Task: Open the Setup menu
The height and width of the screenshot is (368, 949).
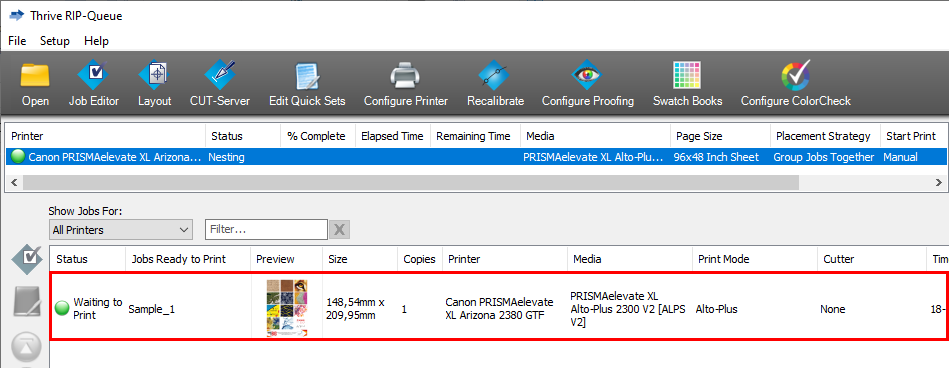Action: pos(54,41)
